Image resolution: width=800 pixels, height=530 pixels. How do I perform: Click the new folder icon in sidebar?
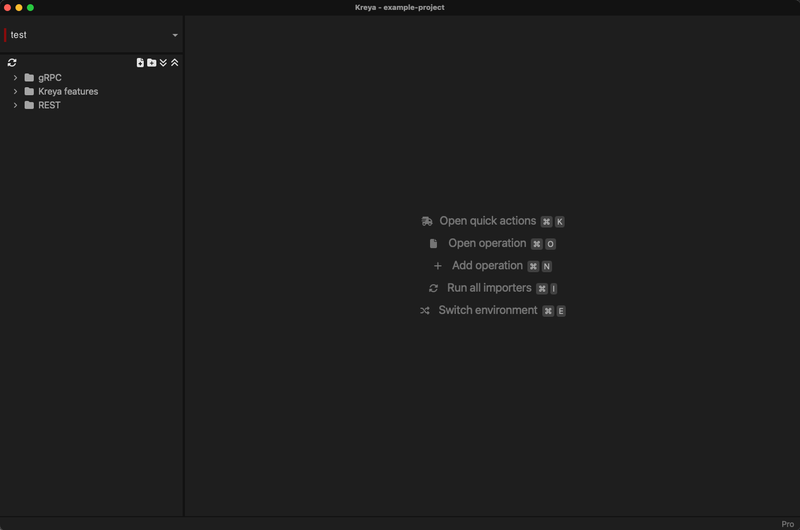point(152,63)
